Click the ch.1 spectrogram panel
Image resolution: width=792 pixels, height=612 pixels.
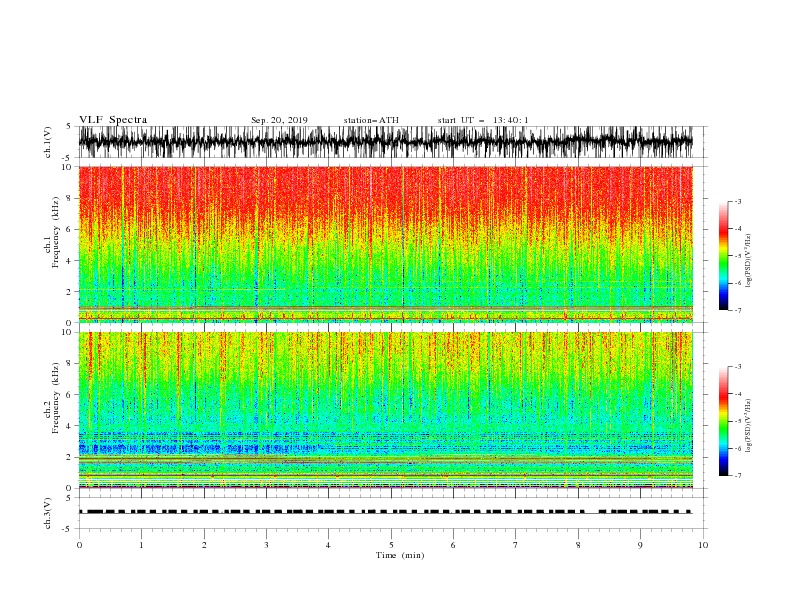386,244
